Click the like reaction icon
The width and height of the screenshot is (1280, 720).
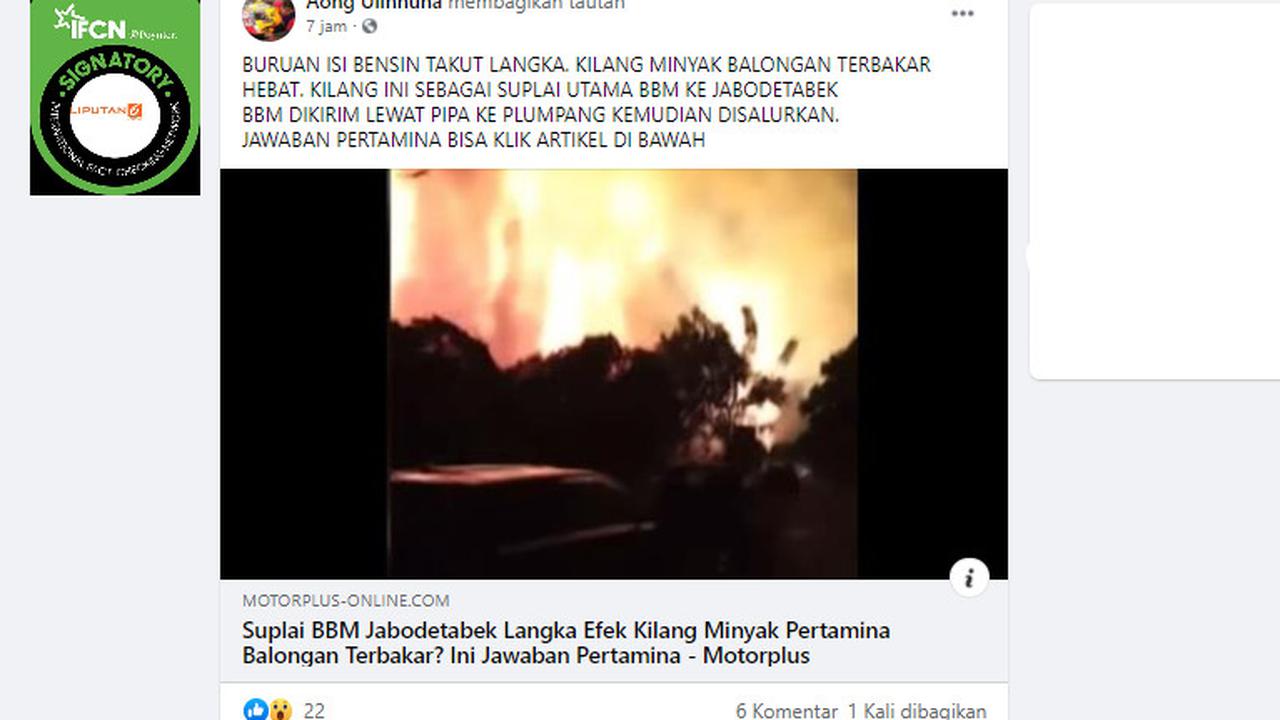255,710
